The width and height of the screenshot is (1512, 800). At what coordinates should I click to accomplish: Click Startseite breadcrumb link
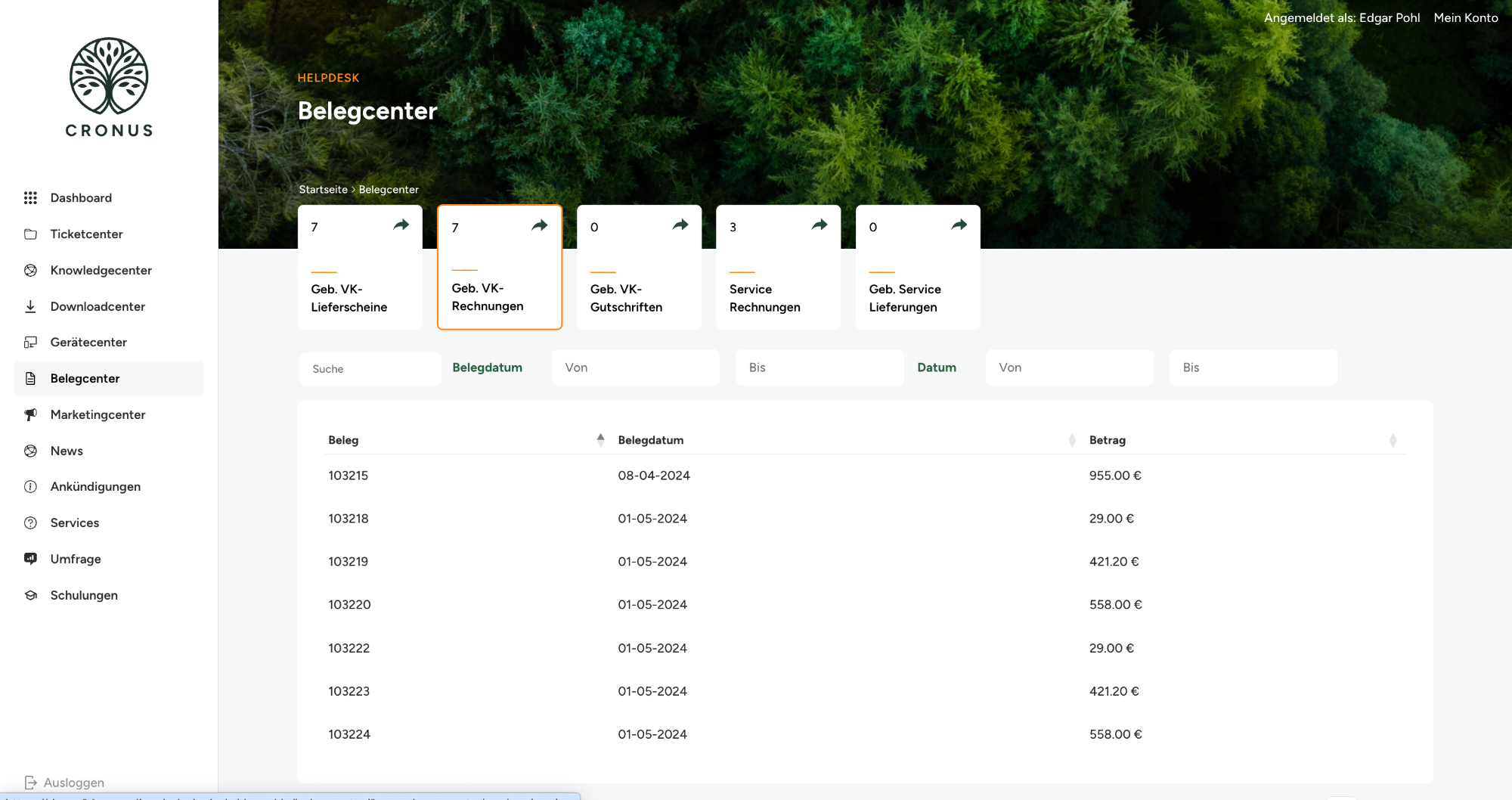click(x=323, y=190)
